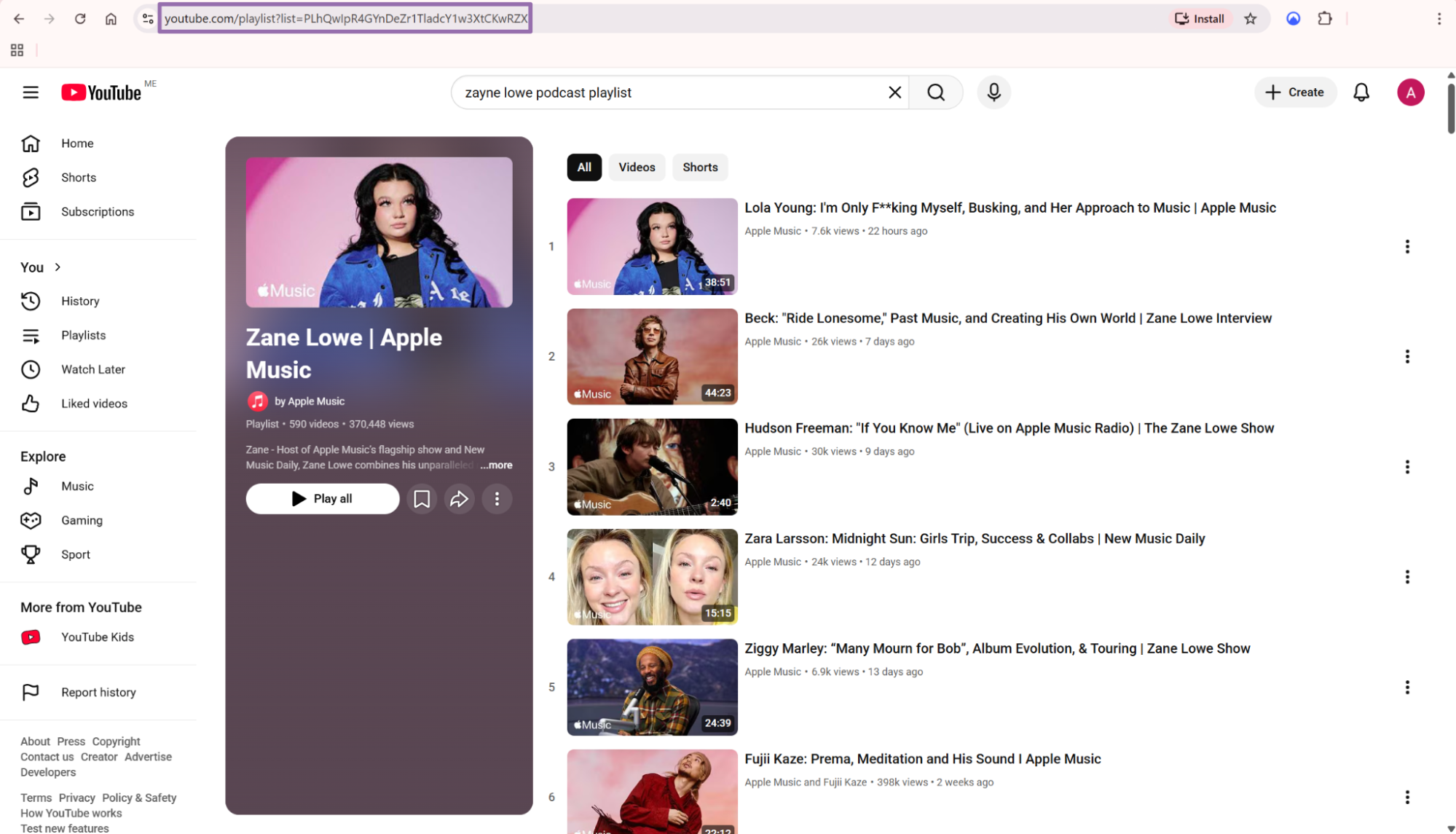Image resolution: width=1456 pixels, height=834 pixels.
Task: Open options menu for Zara Larsson video
Action: 1406,577
